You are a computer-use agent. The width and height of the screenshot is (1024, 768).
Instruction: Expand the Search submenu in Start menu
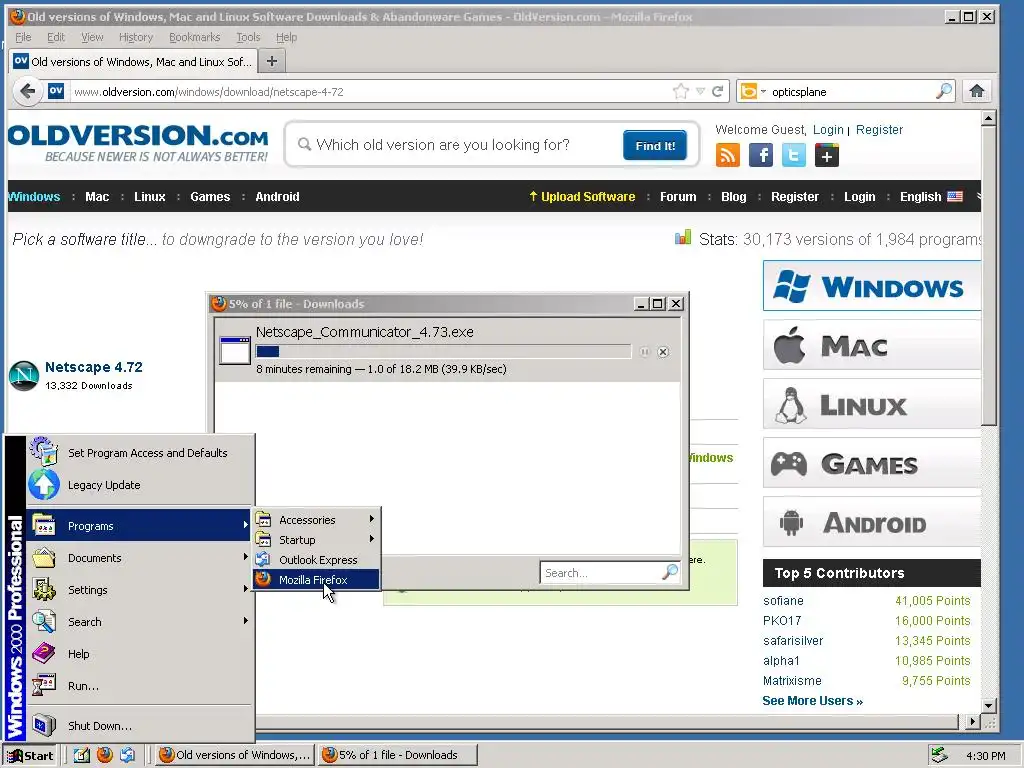[x=140, y=622]
